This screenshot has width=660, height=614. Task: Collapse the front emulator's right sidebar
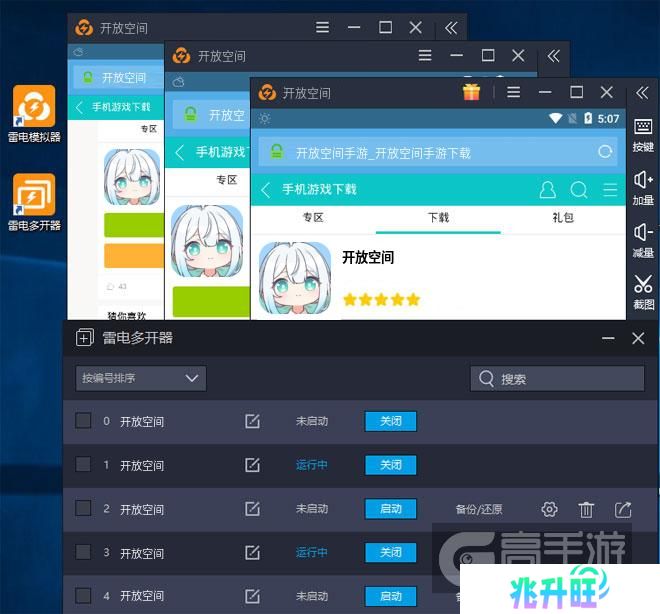(642, 93)
